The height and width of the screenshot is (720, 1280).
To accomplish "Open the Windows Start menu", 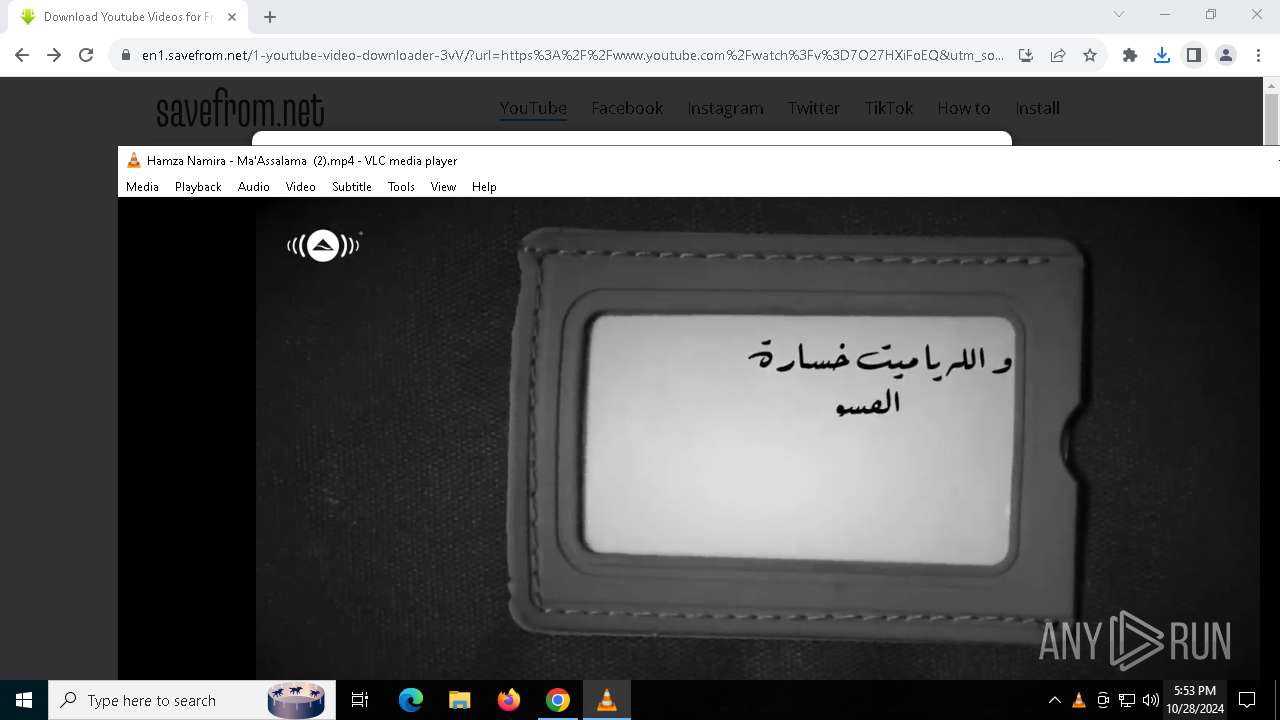I will [x=24, y=700].
